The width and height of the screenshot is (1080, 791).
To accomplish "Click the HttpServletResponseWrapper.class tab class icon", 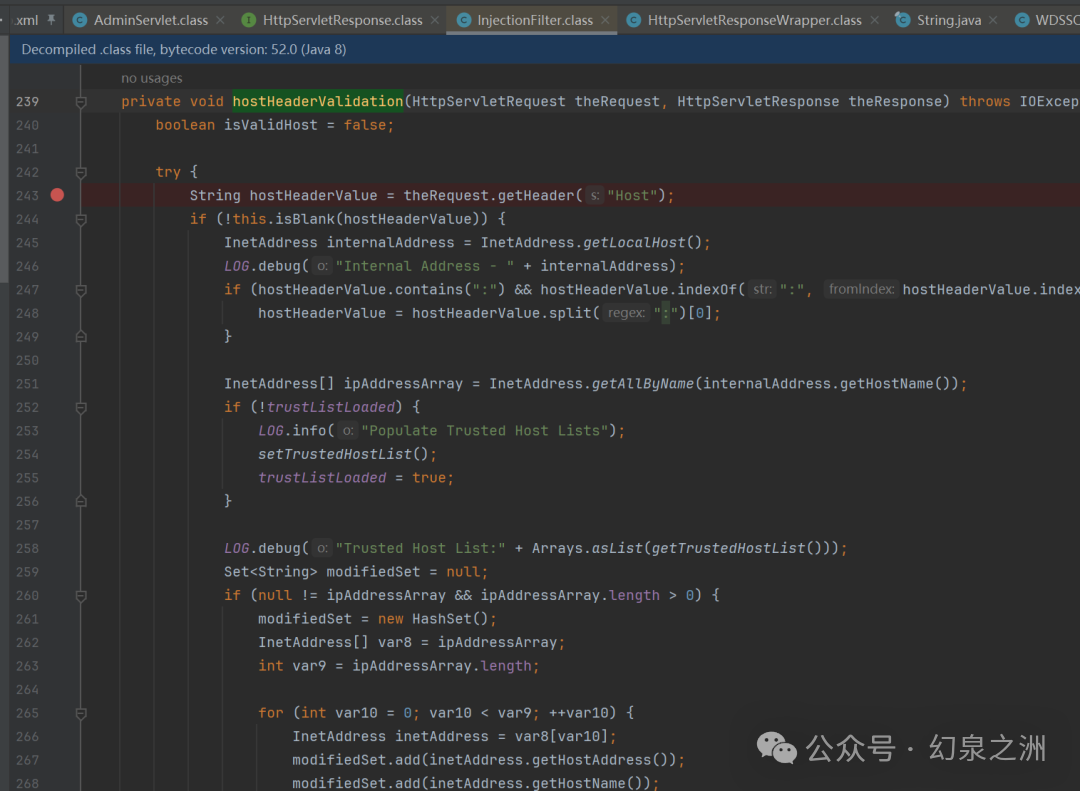I will pos(634,20).
